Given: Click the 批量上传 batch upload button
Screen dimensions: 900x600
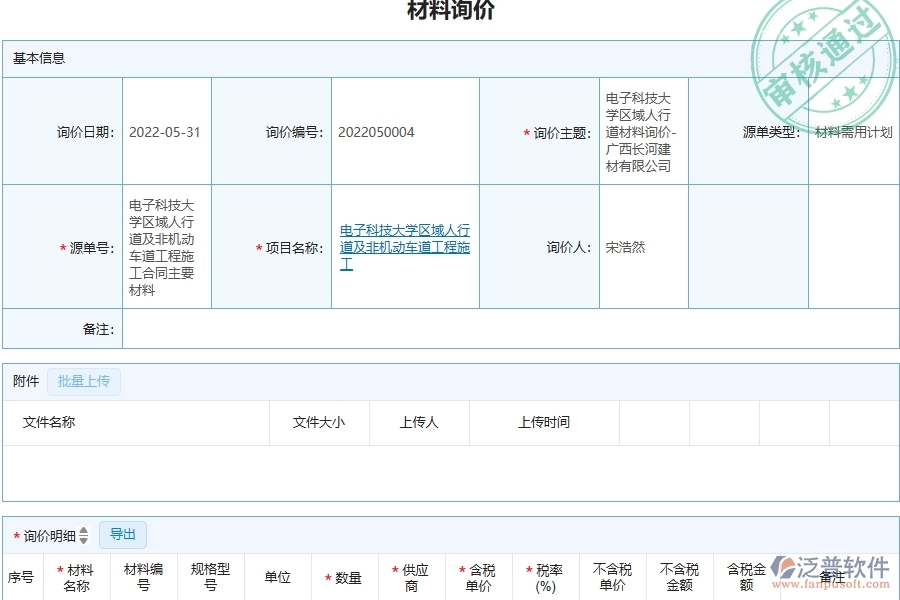Looking at the screenshot, I should click(x=84, y=382).
